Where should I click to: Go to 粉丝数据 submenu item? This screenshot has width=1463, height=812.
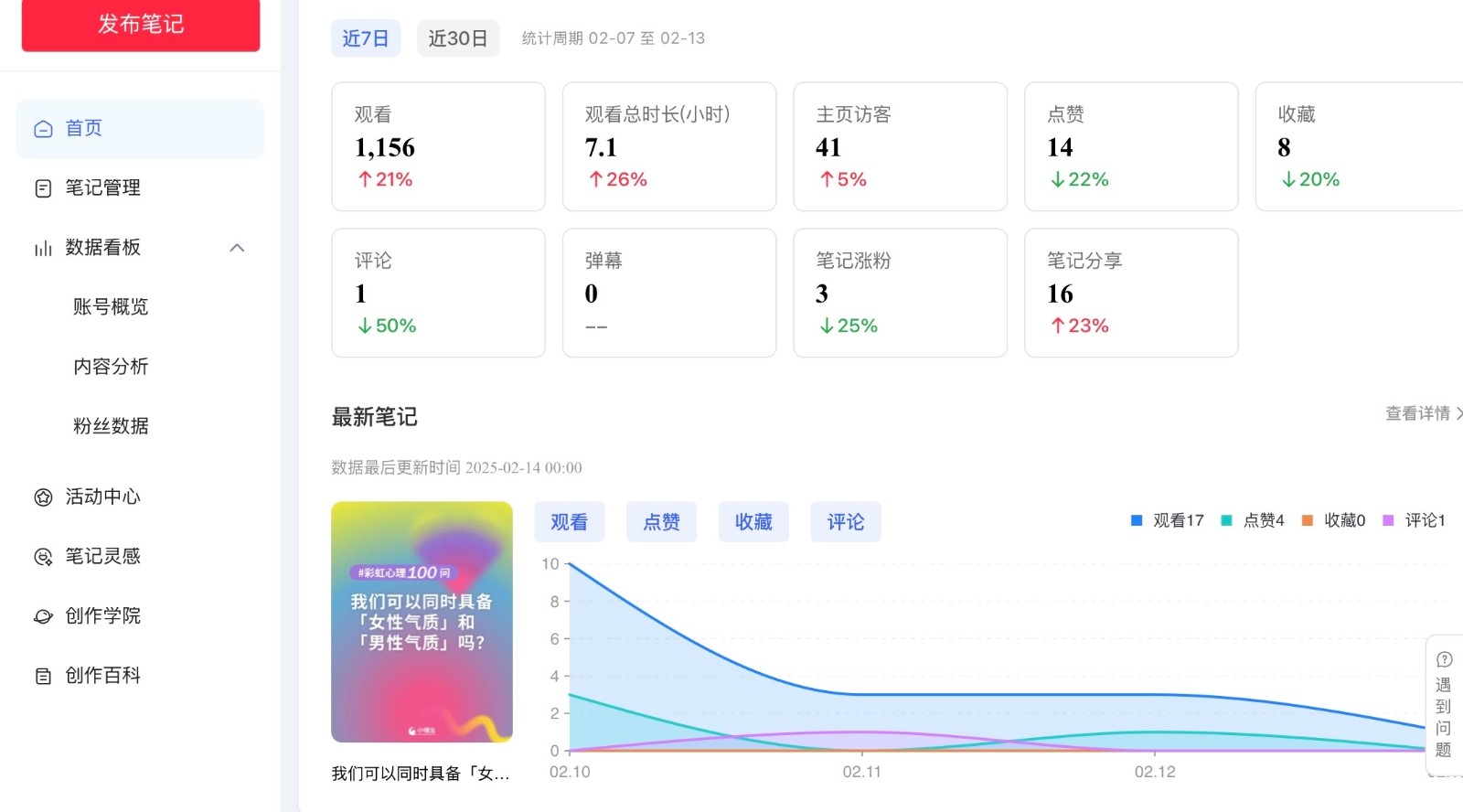tap(111, 426)
